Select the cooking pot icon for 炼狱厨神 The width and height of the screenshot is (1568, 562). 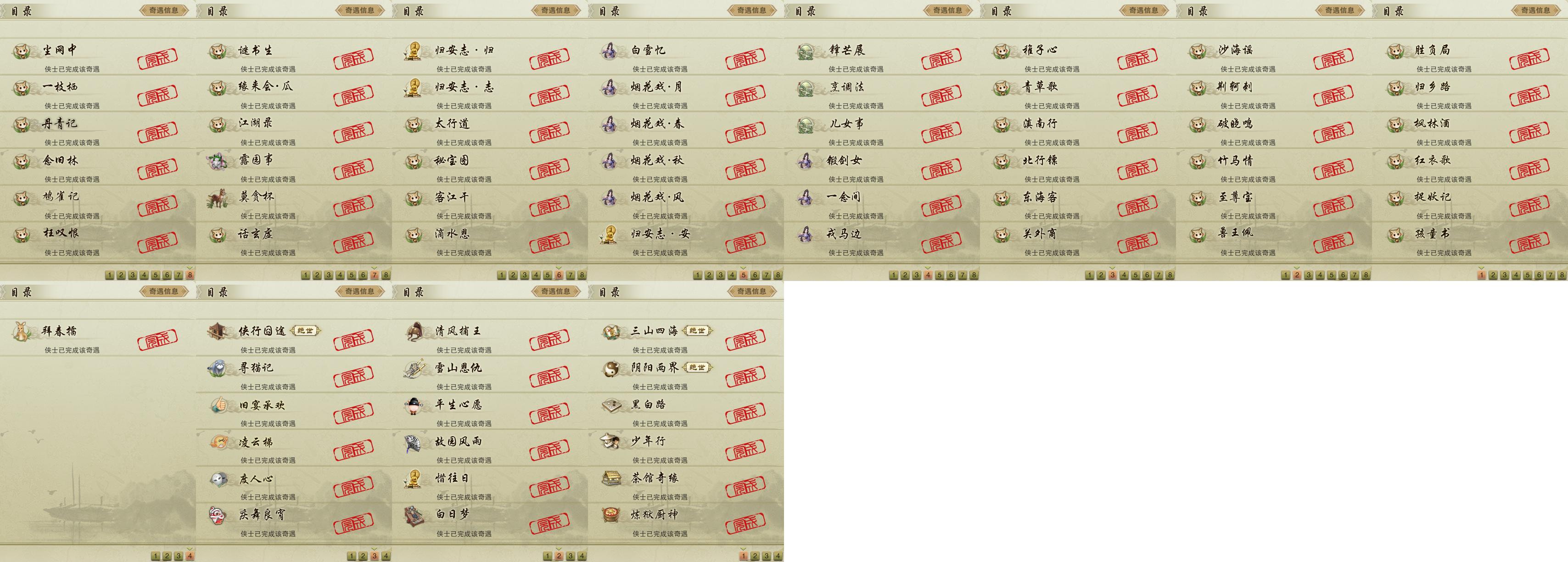tap(610, 515)
